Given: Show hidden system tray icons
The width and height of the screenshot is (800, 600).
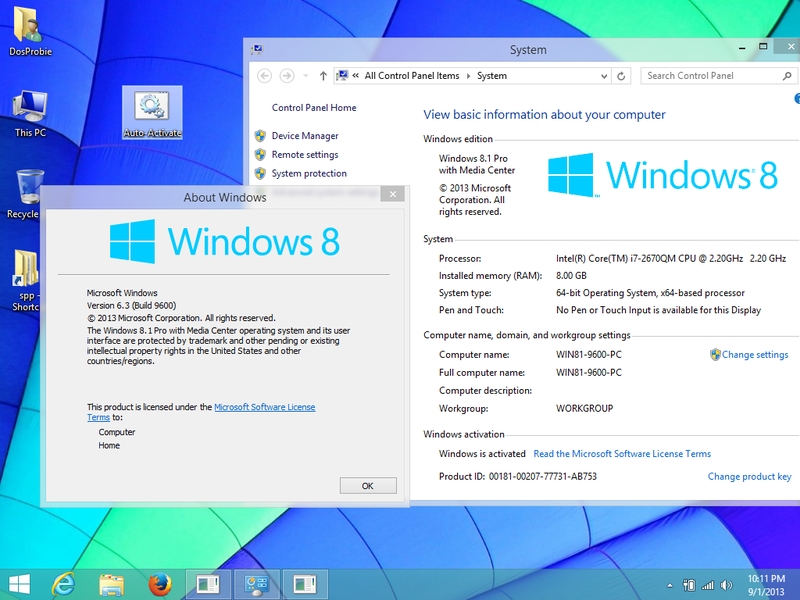Looking at the screenshot, I should pos(670,586).
